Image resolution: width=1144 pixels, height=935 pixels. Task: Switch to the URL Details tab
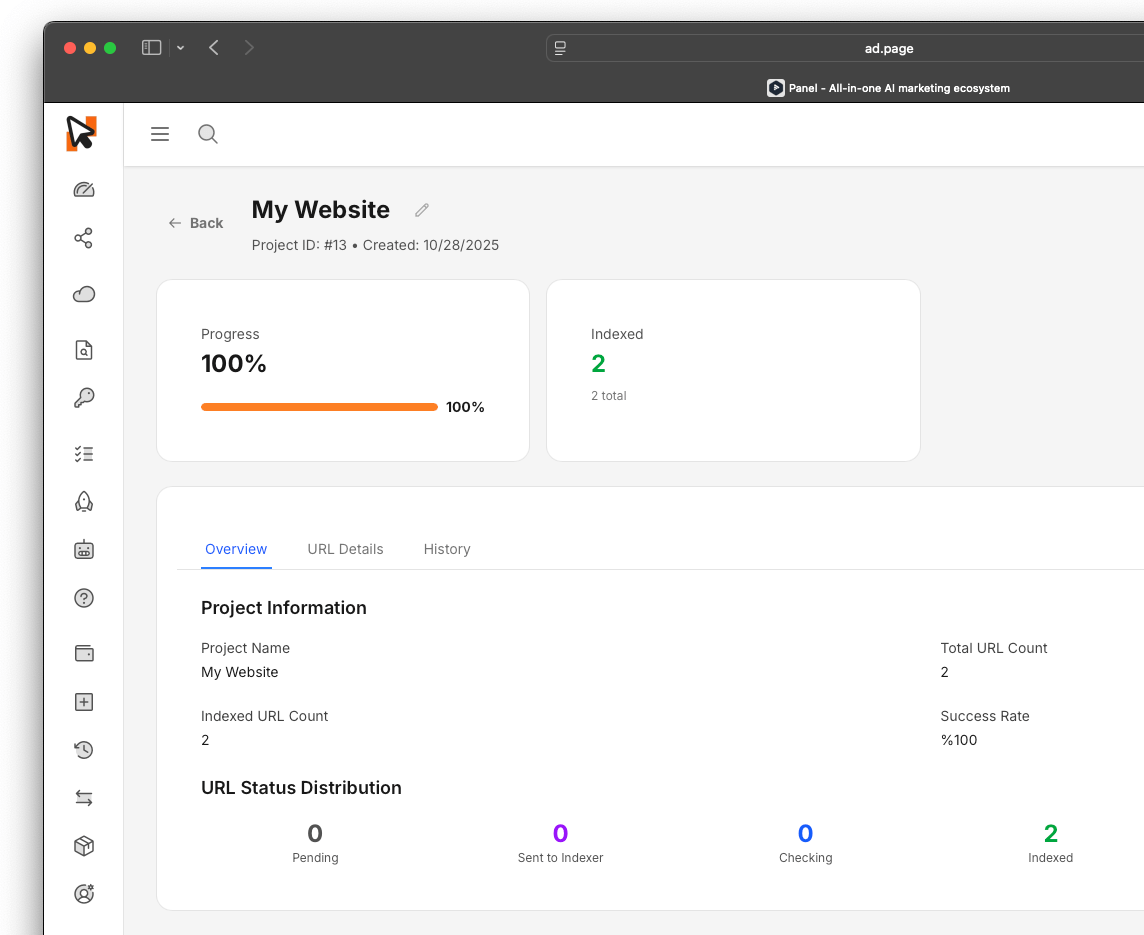(345, 549)
